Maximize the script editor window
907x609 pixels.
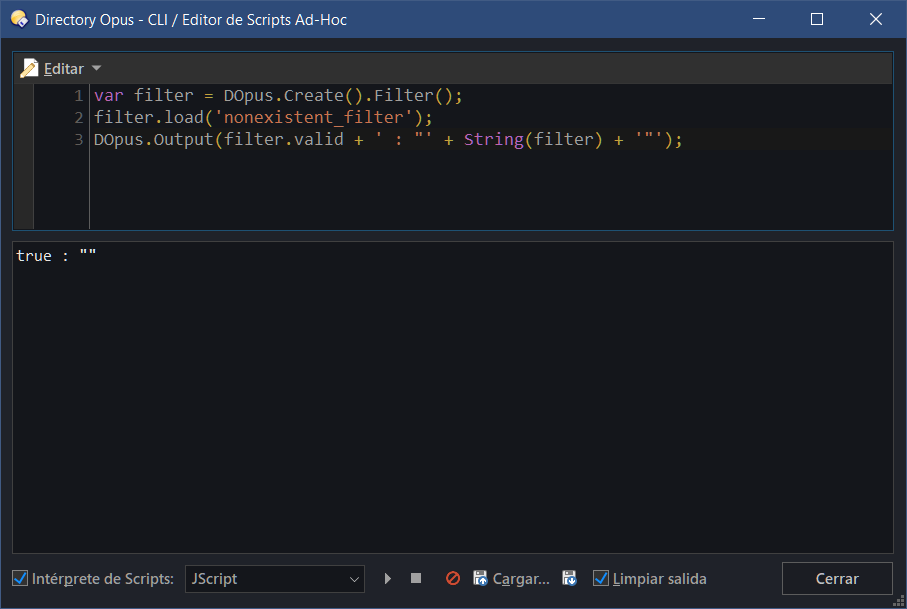coord(817,19)
